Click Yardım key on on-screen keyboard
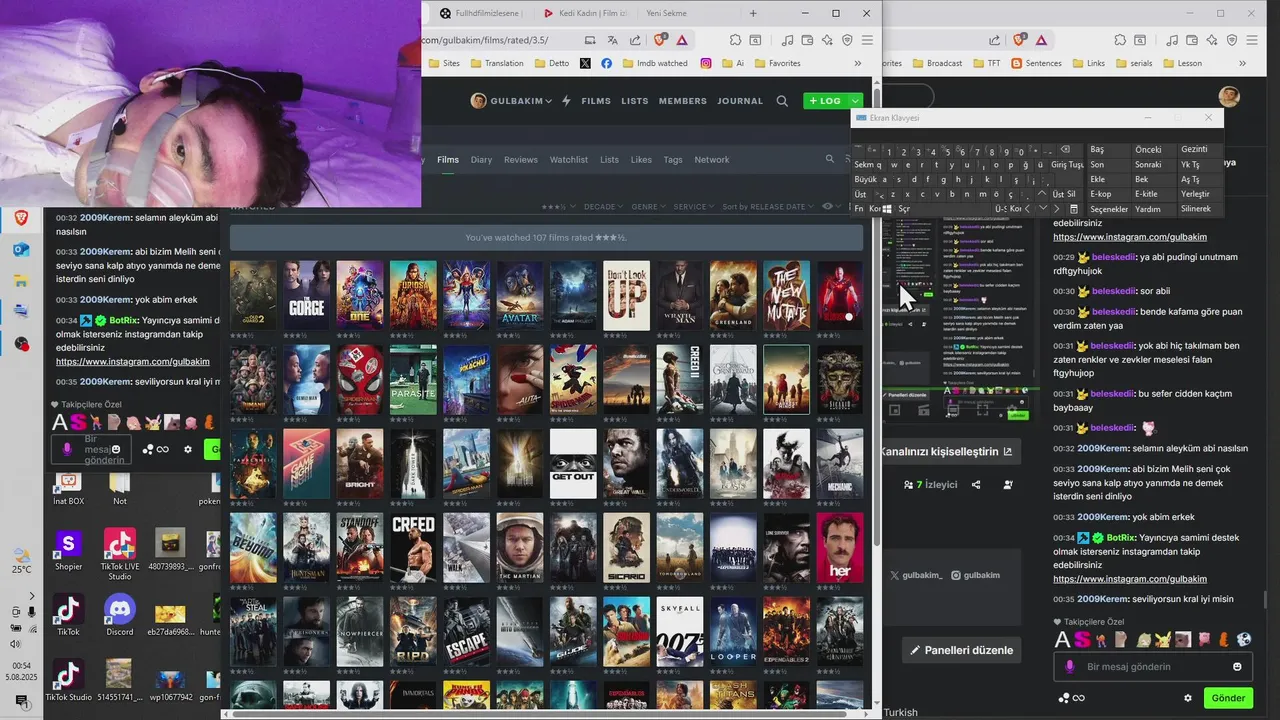 coord(1148,209)
